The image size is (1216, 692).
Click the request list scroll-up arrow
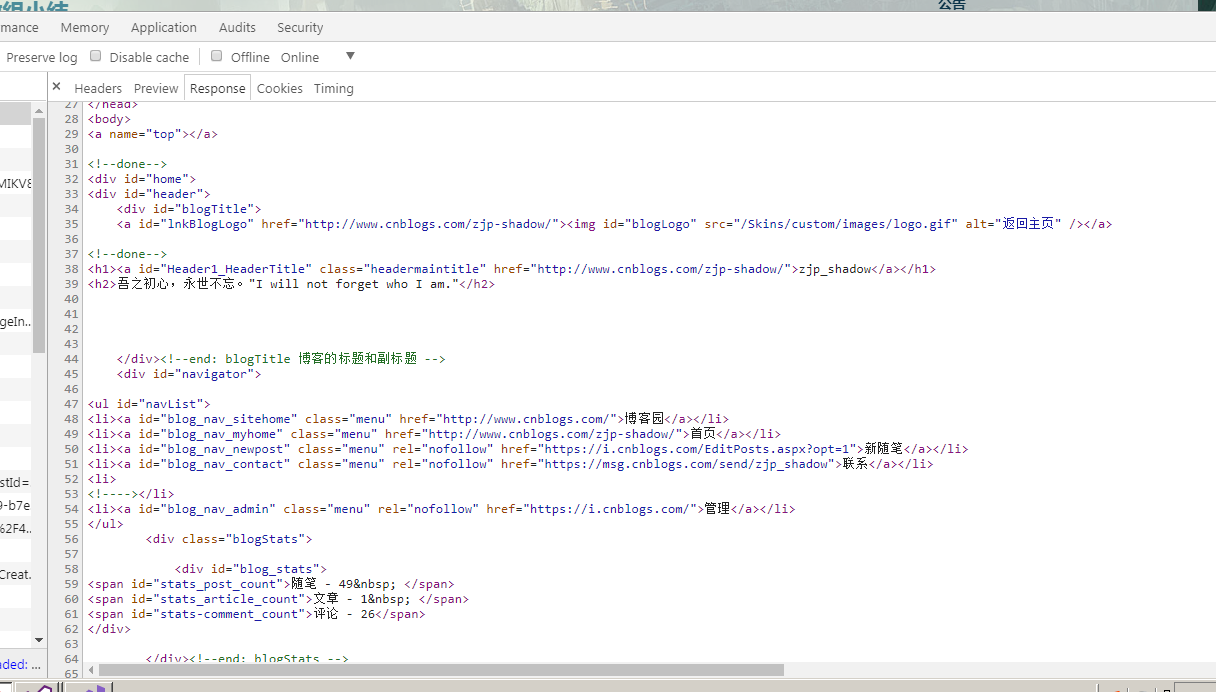[x=39, y=108]
